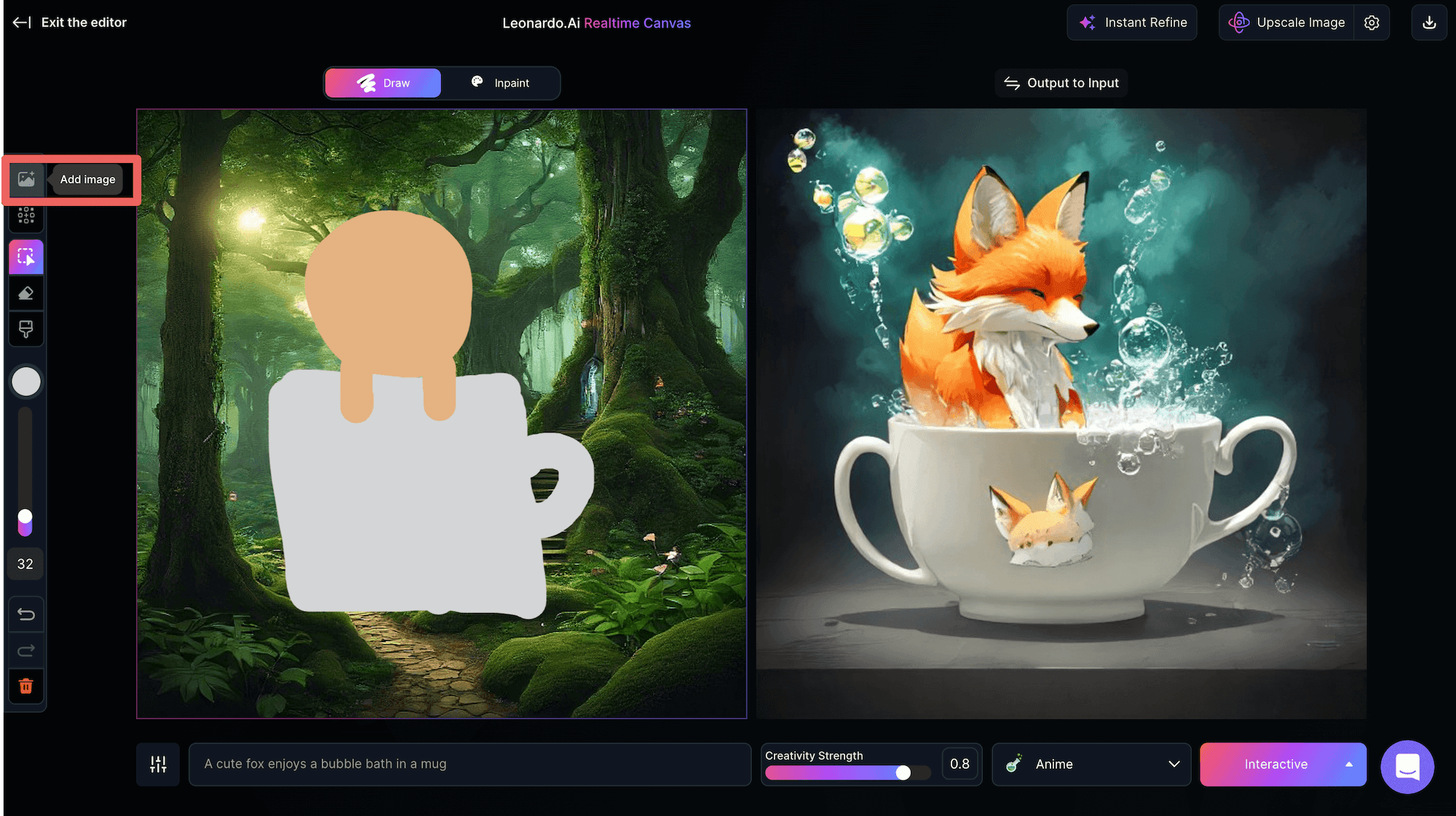Image resolution: width=1456 pixels, height=816 pixels.
Task: Open the Anime style dropdown
Action: (1091, 764)
